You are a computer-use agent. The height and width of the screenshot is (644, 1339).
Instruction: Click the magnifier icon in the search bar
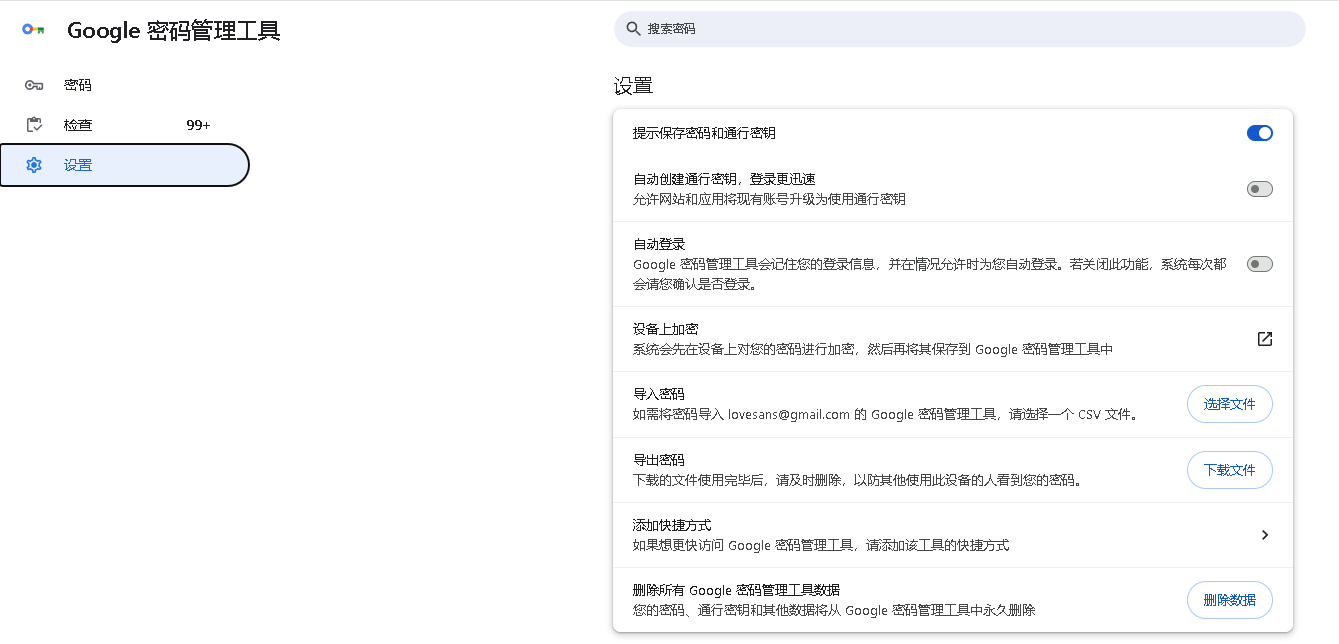[633, 29]
